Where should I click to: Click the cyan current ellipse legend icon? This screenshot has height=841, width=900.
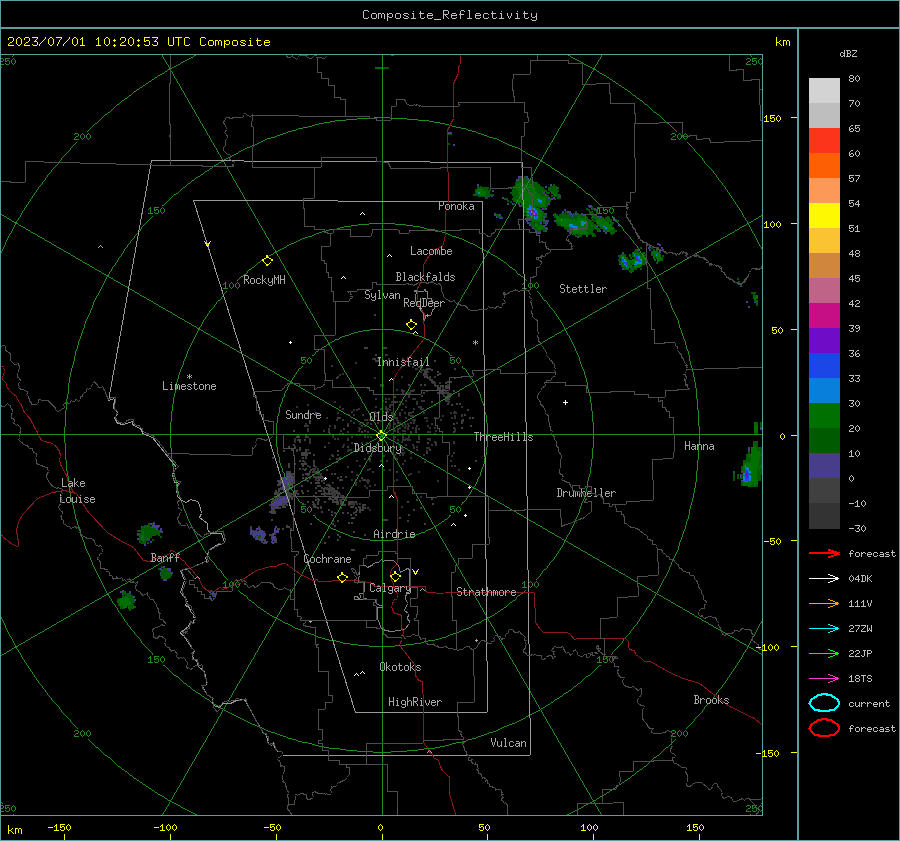[824, 703]
